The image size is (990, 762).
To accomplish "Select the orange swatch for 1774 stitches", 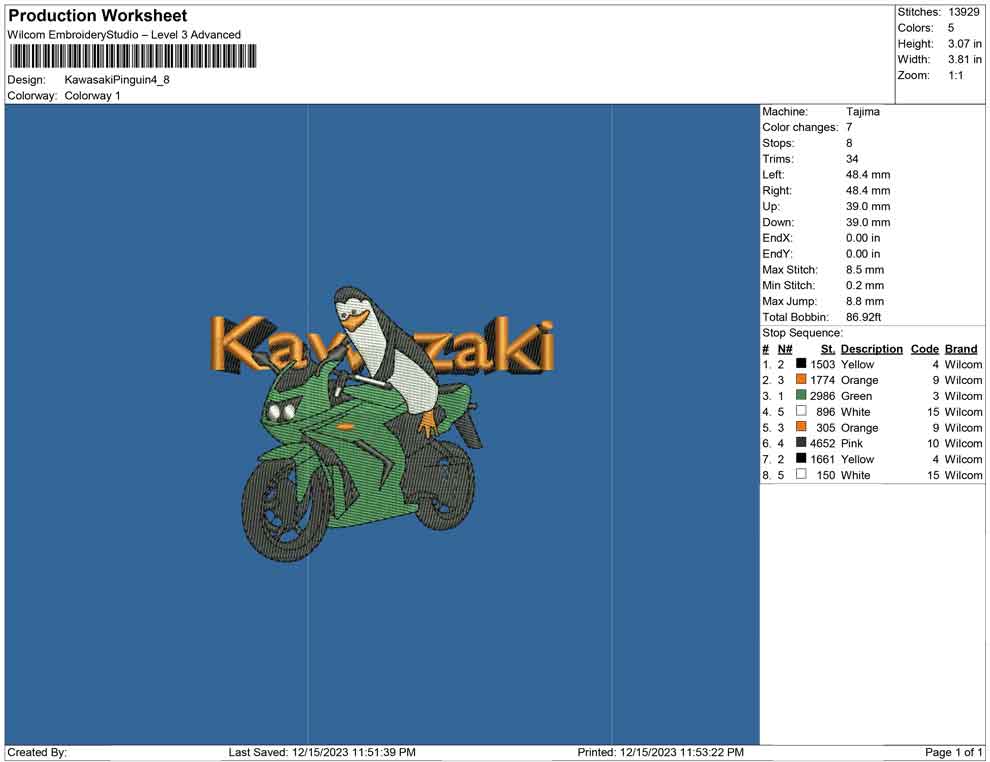I will coord(801,380).
